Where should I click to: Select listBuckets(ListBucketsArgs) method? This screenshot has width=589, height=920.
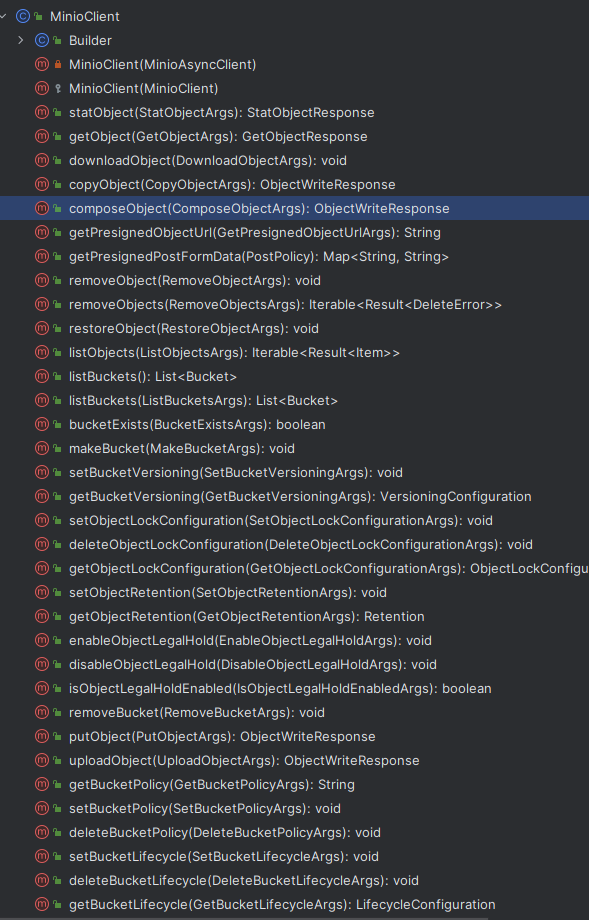tap(203, 401)
